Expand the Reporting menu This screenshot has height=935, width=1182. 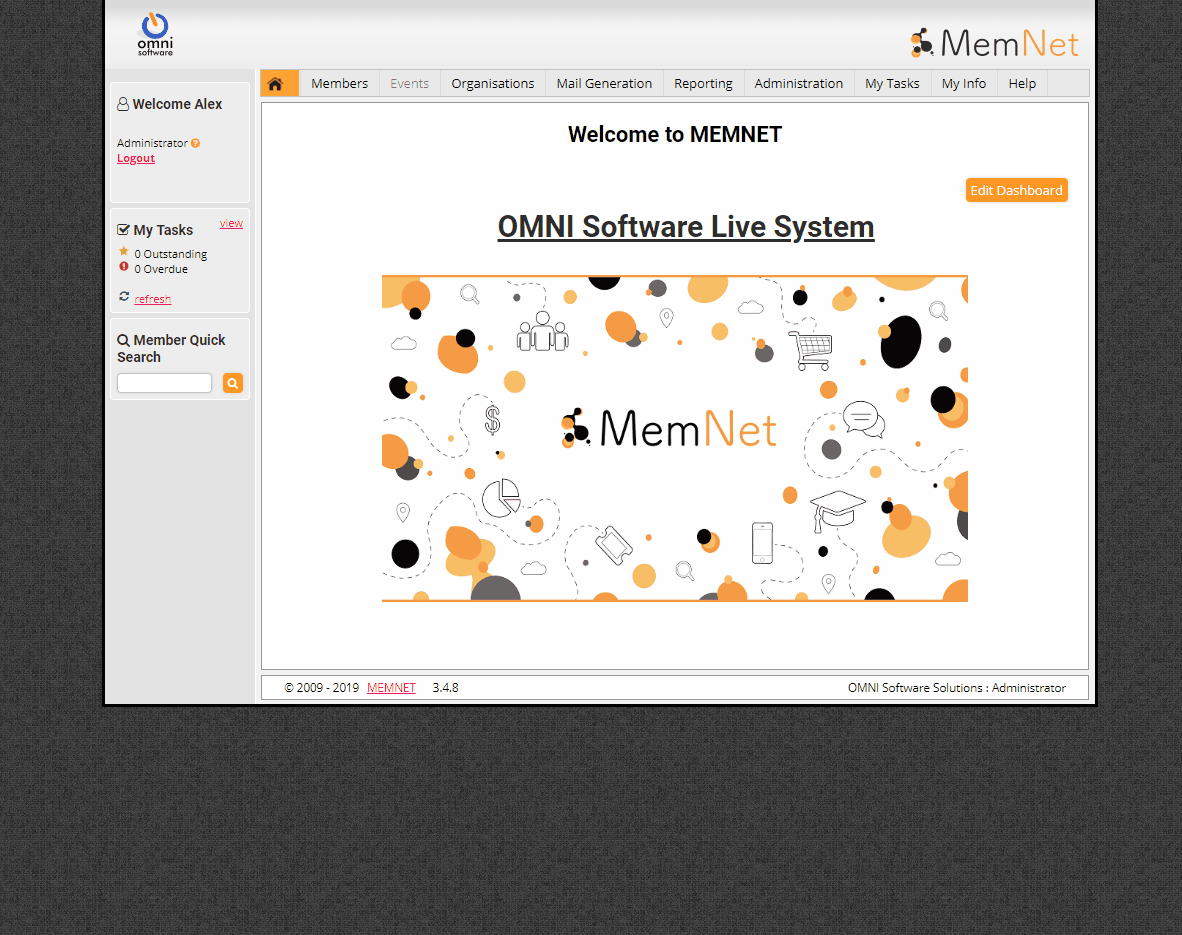click(703, 84)
